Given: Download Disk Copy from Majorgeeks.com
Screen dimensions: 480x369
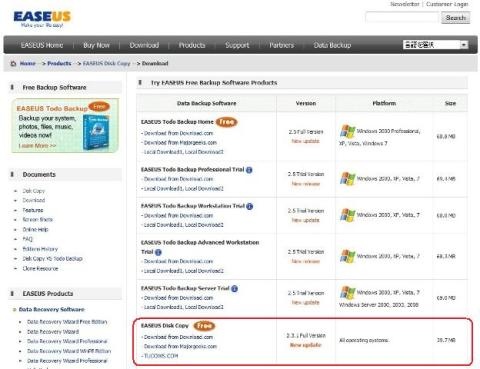Looking at the screenshot, I should 180,347.
